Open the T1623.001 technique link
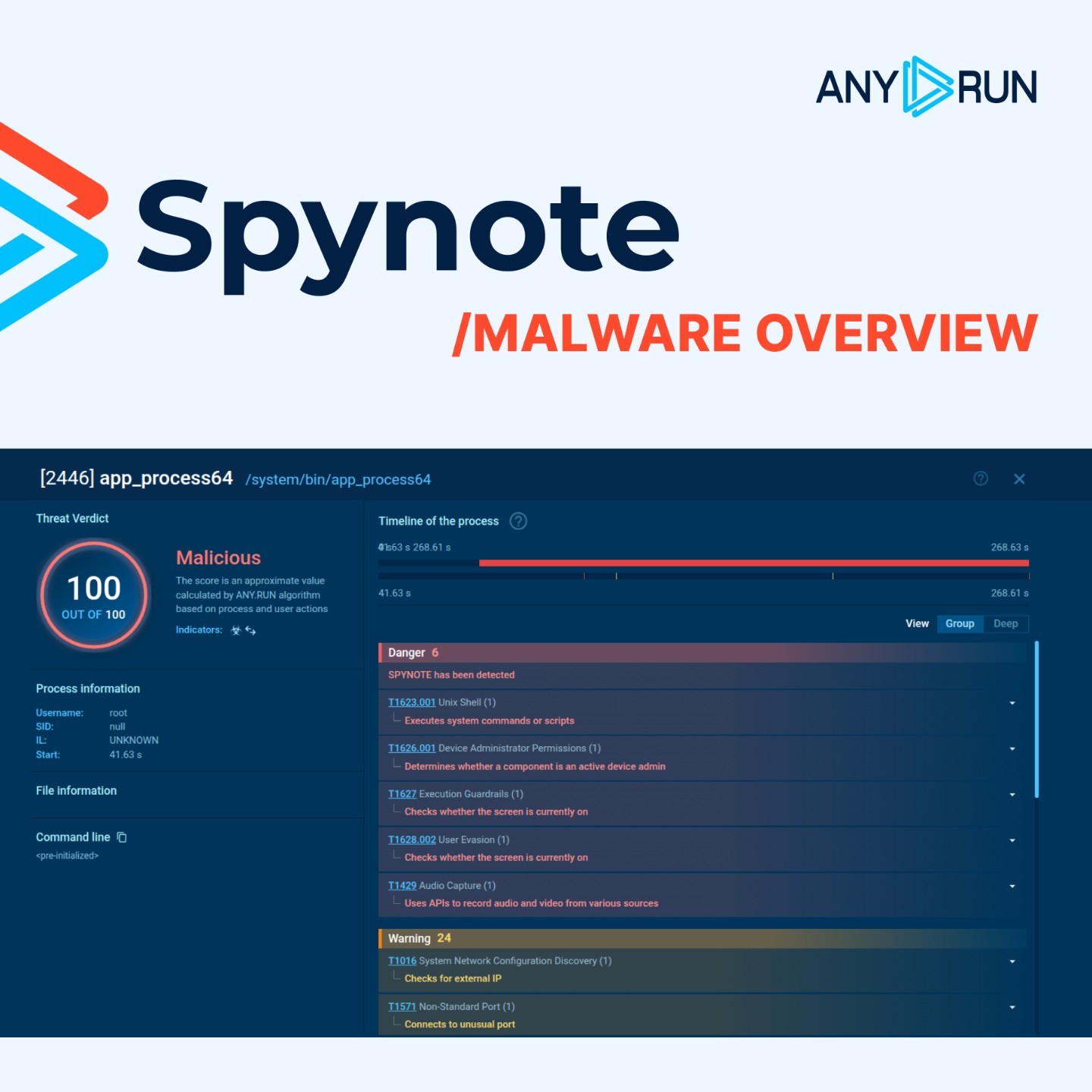This screenshot has width=1092, height=1092. [412, 702]
